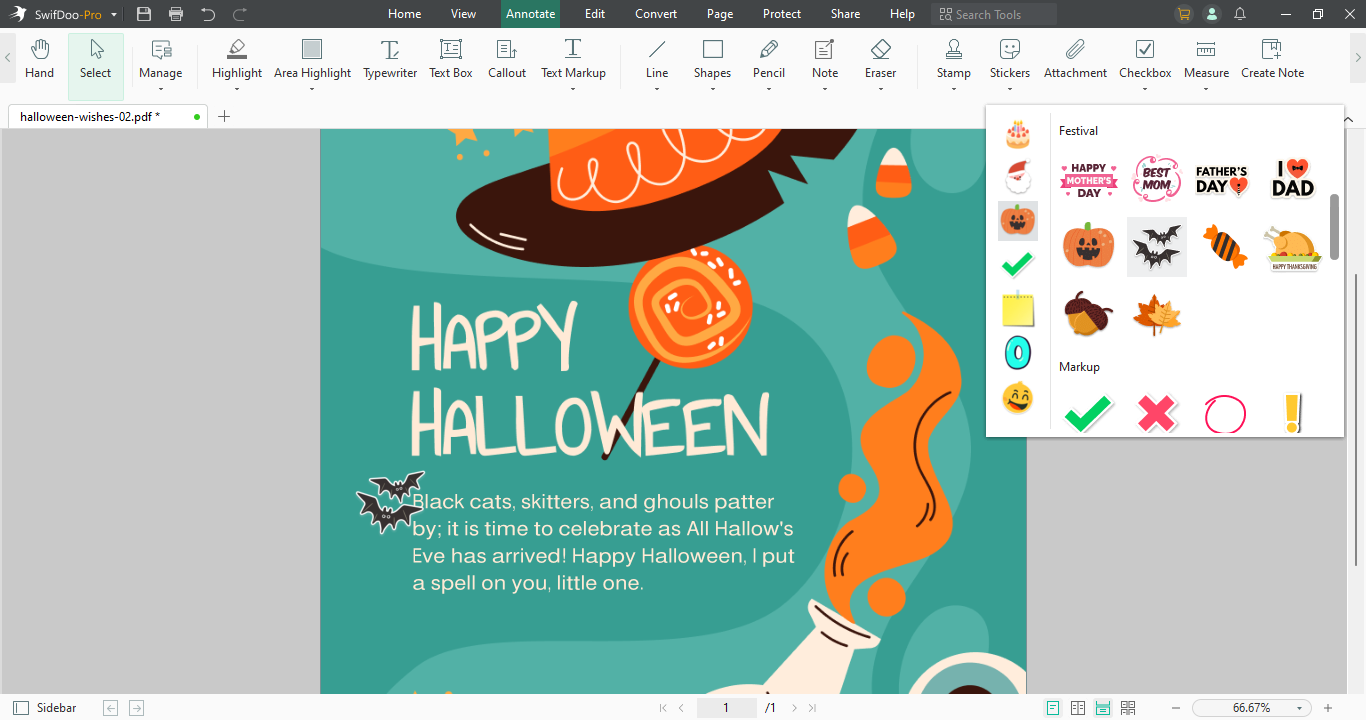Click the sticker panel vertical scrollbar

click(1334, 226)
